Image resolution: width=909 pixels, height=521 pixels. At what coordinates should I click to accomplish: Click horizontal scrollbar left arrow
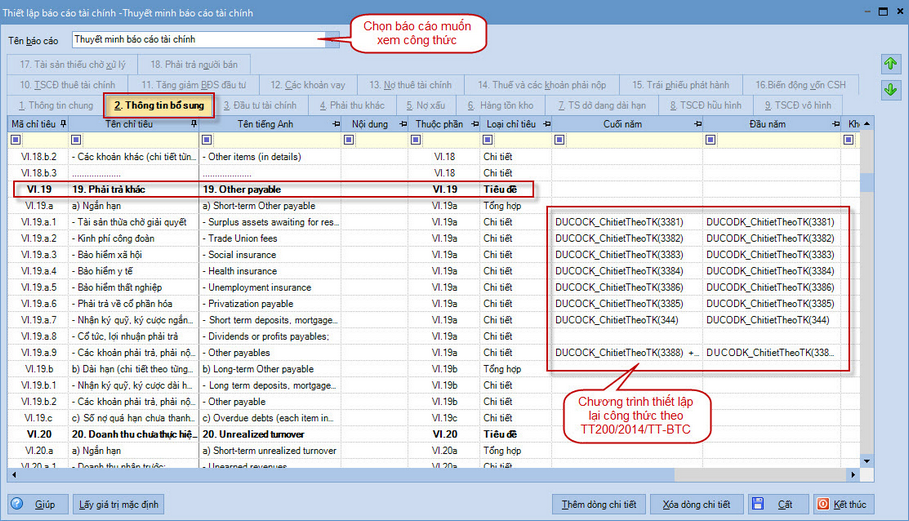pos(14,475)
